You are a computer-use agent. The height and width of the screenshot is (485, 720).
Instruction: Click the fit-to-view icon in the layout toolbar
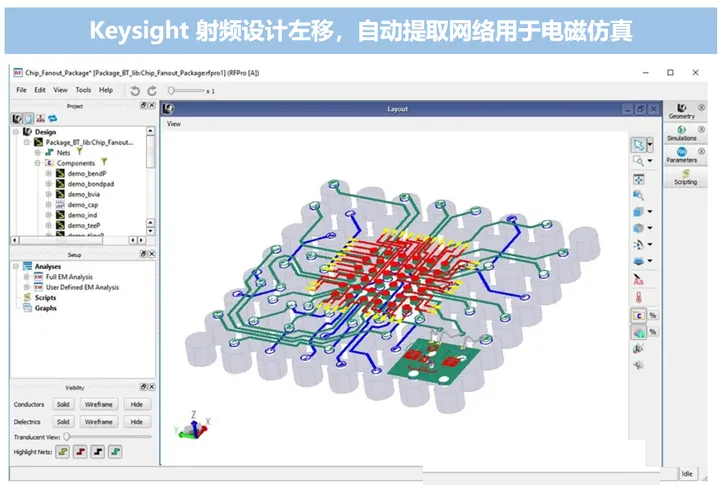point(638,179)
